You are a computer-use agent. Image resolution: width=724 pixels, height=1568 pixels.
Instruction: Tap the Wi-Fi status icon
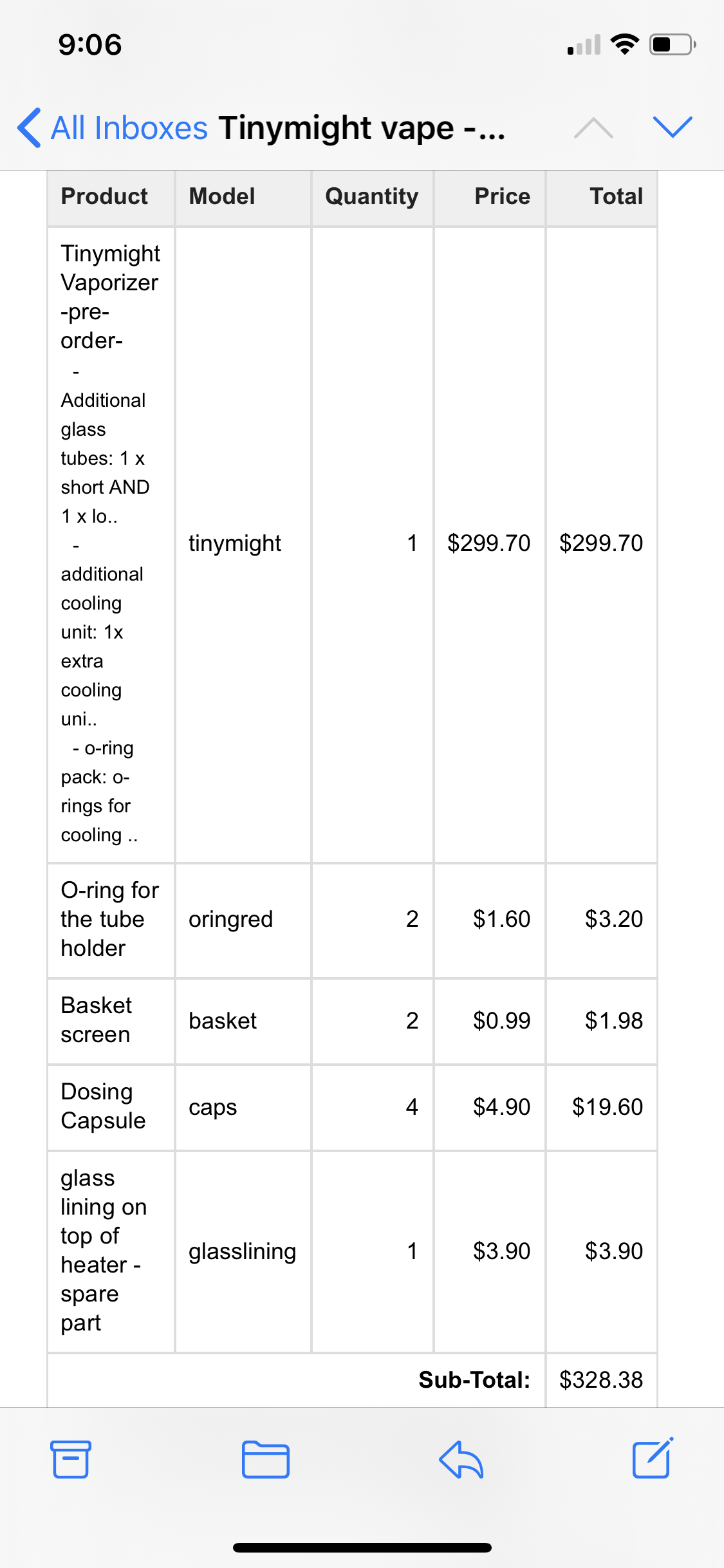624,44
